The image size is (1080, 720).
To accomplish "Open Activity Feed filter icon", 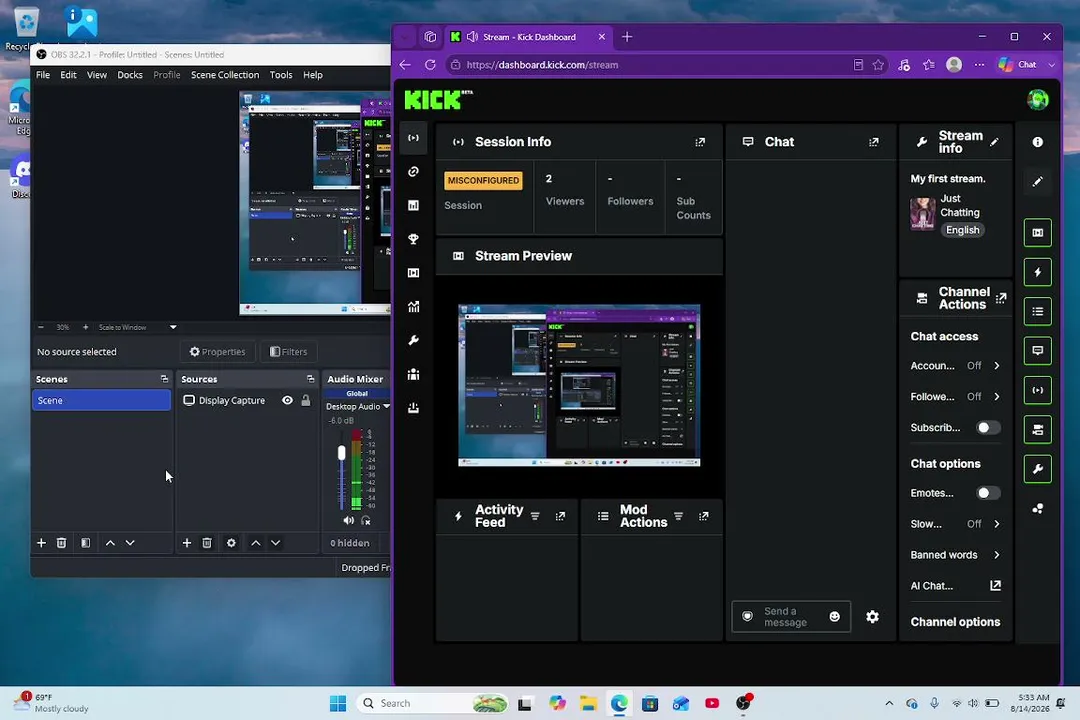I will click(x=535, y=516).
